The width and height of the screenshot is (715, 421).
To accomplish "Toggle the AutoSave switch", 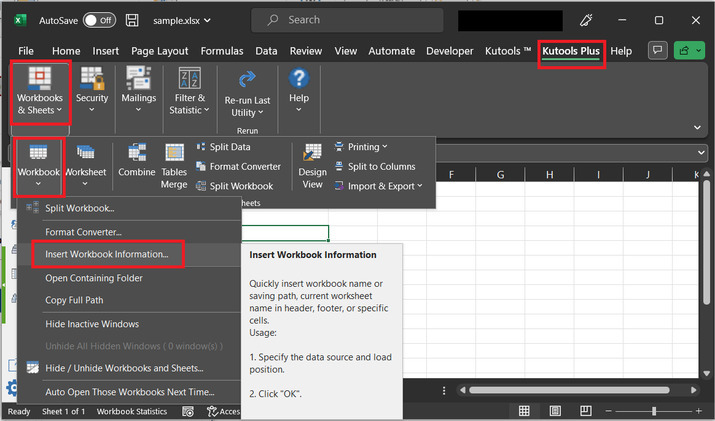I will click(99, 20).
